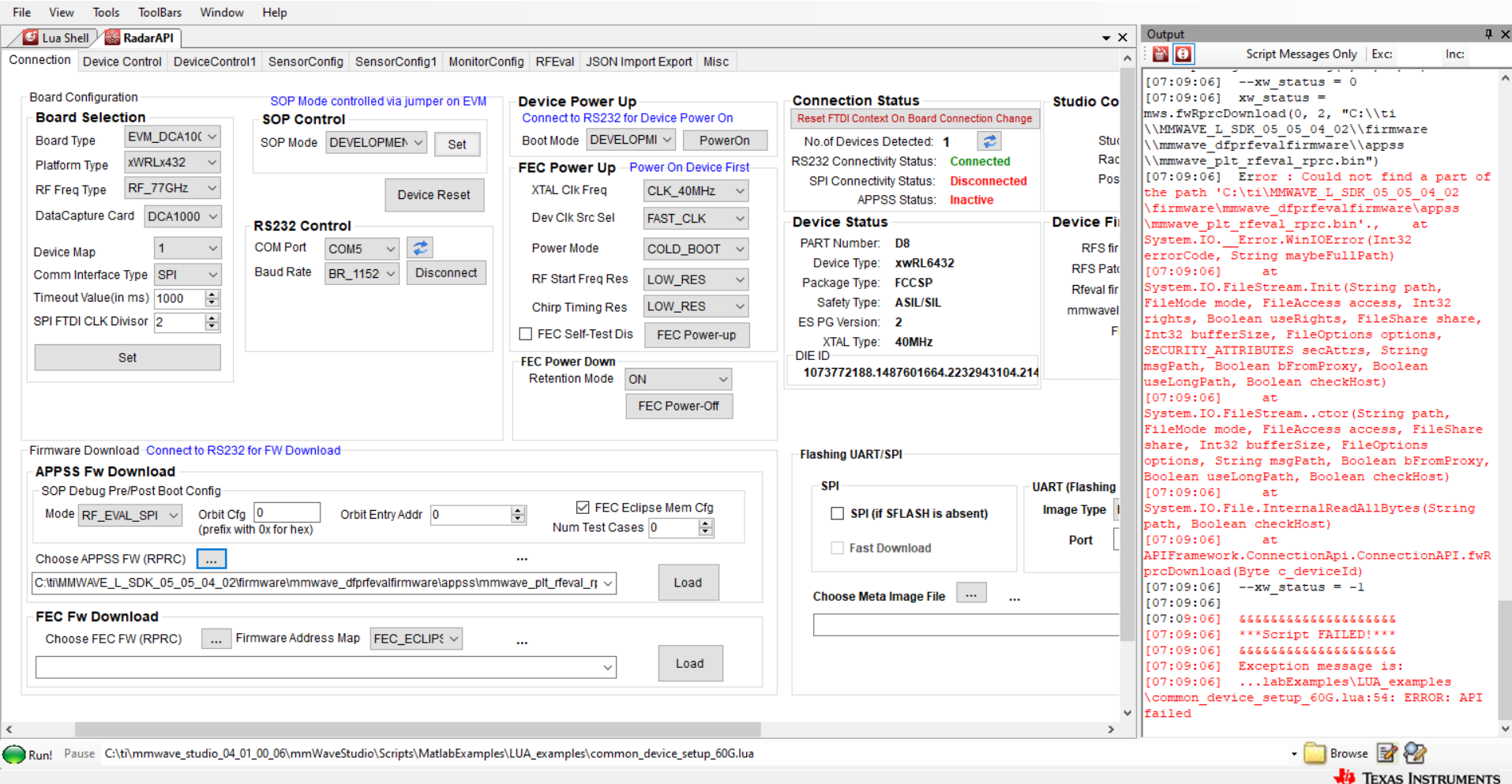Image resolution: width=1512 pixels, height=784 pixels.
Task: Click the Timeout Value stepper arrows
Action: [212, 298]
